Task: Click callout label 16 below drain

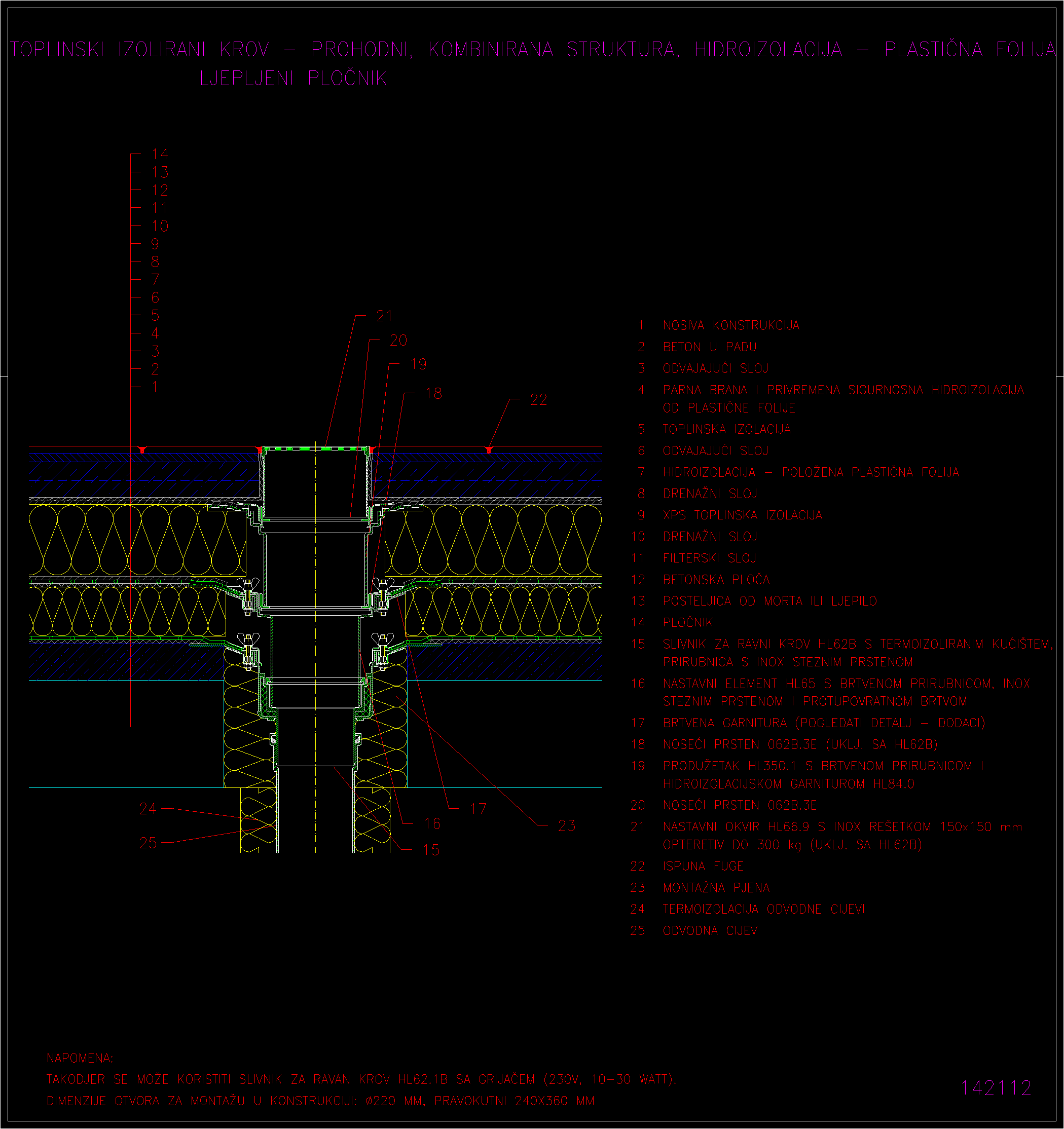Action: point(432,823)
